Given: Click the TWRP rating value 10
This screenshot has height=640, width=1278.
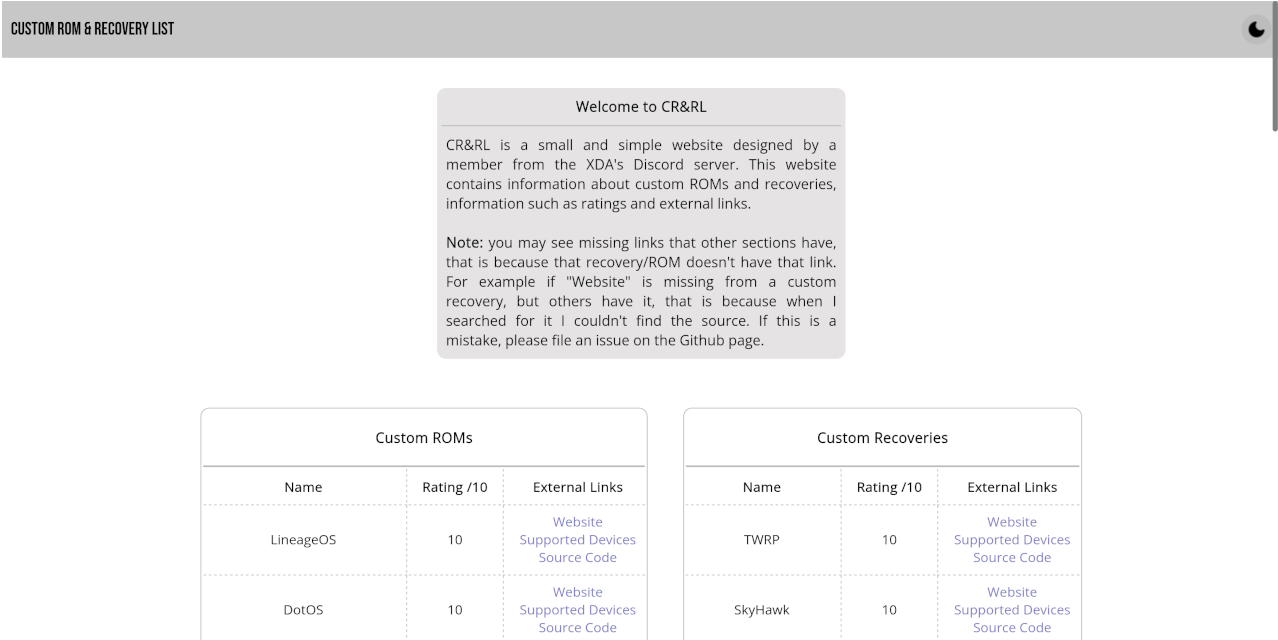Looking at the screenshot, I should 889,540.
